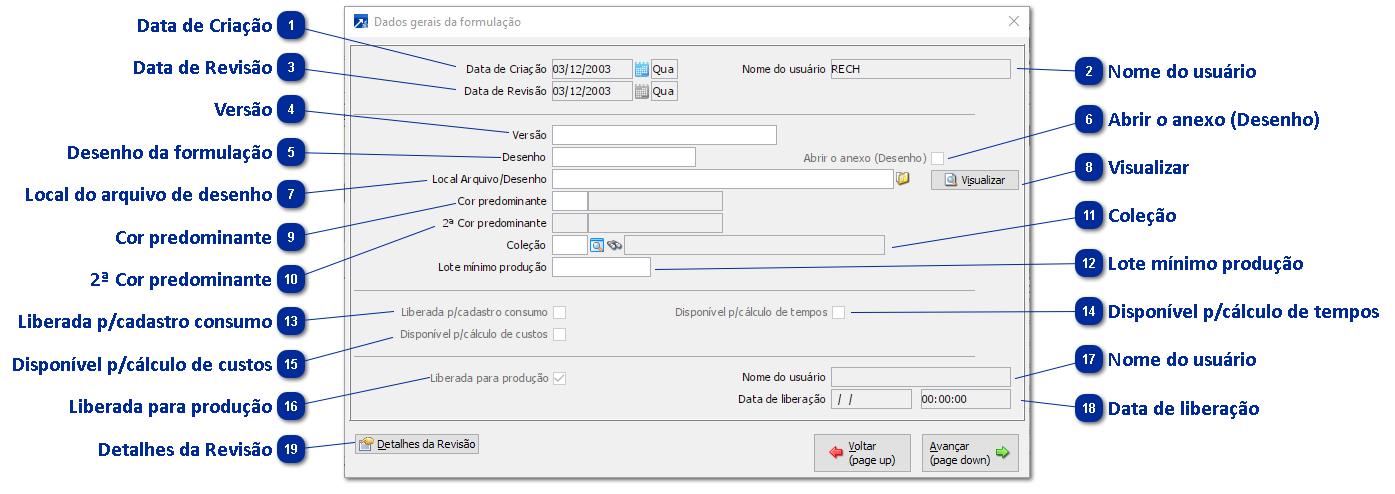Select the Cor predominante code box
Image resolution: width=1395 pixels, height=494 pixels.
click(570, 201)
